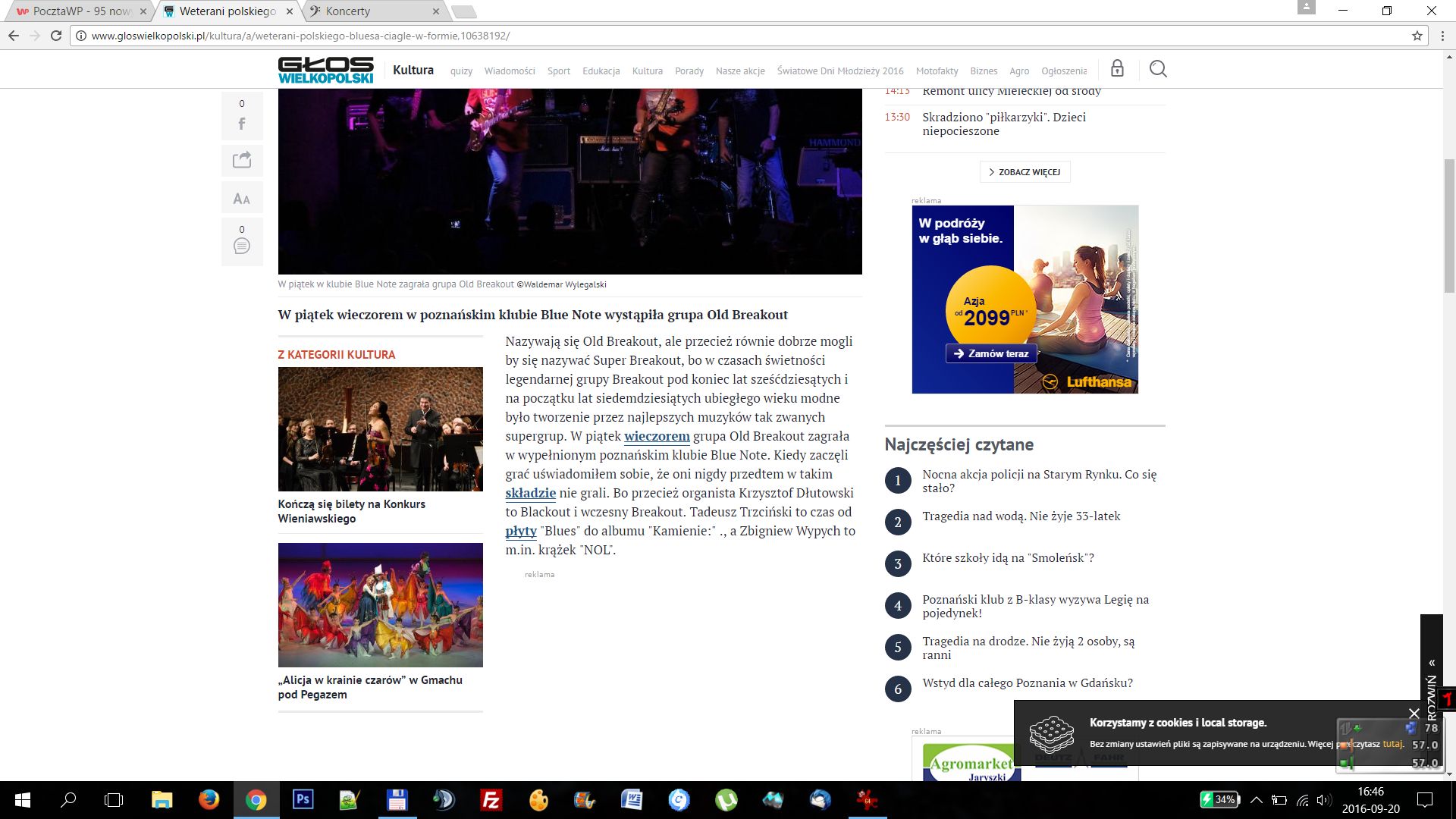Open the comments bubble icon

[x=242, y=246]
